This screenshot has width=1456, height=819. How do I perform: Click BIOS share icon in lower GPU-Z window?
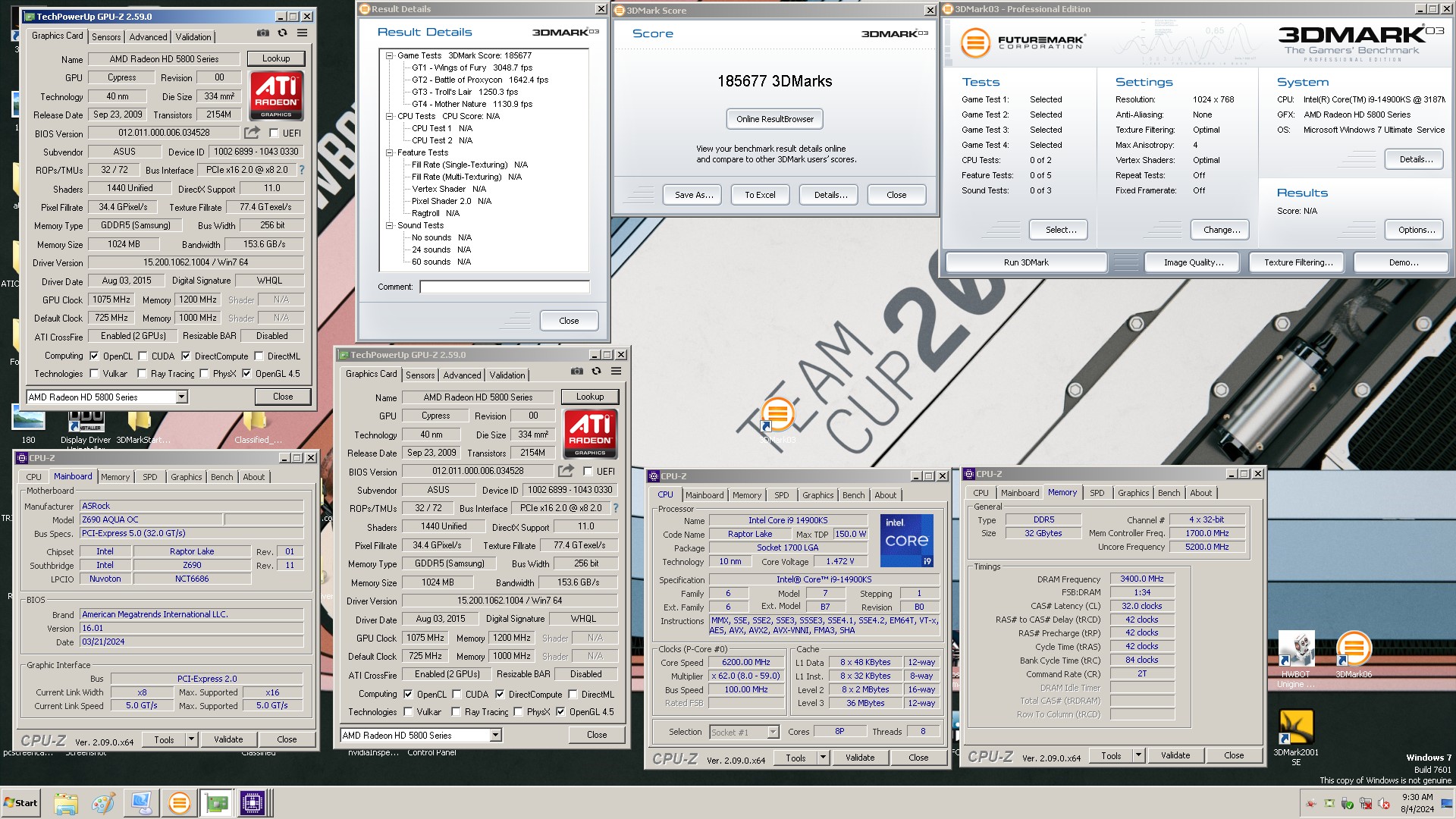click(x=566, y=471)
